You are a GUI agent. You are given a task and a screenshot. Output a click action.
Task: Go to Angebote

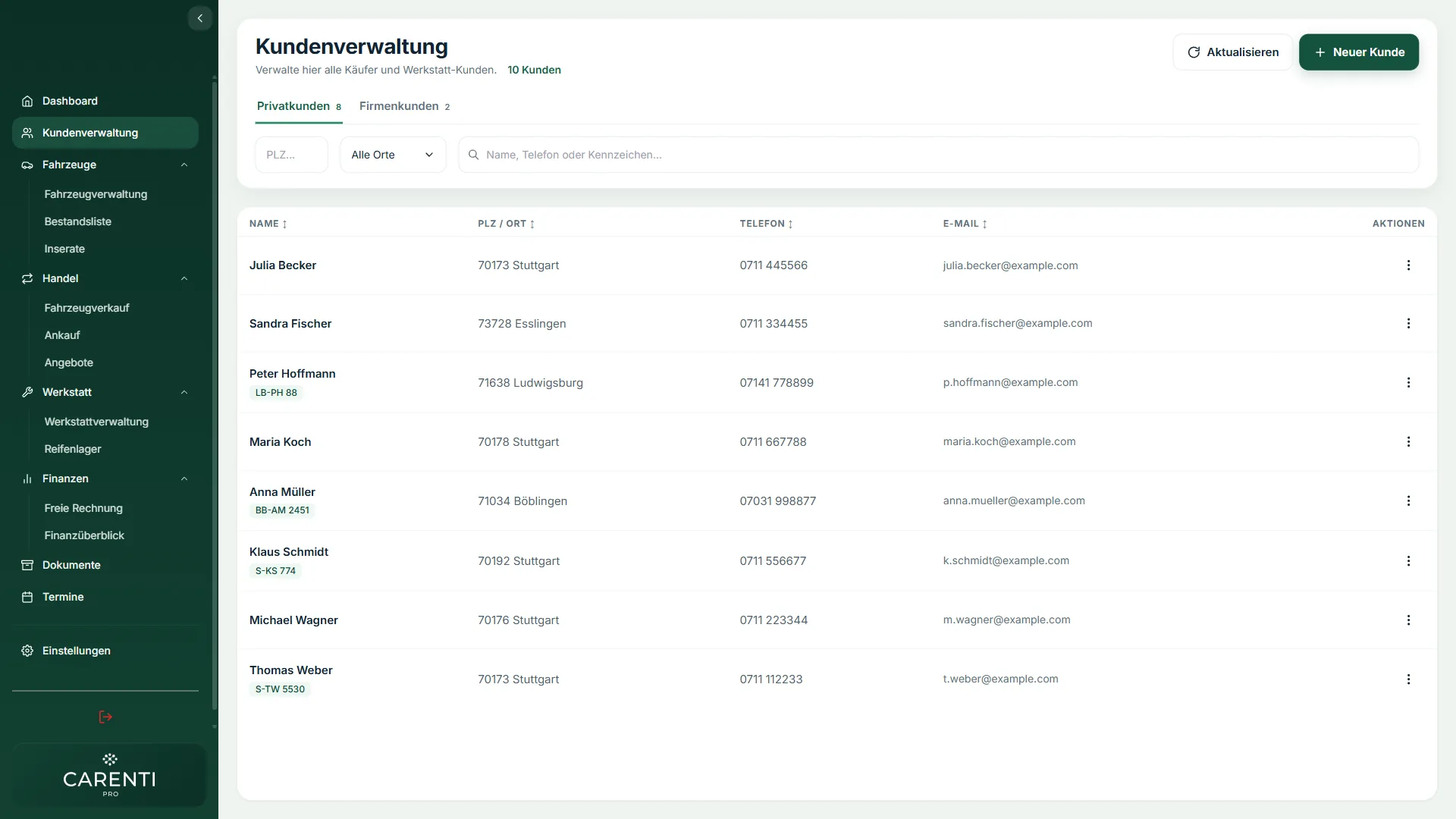[69, 362]
